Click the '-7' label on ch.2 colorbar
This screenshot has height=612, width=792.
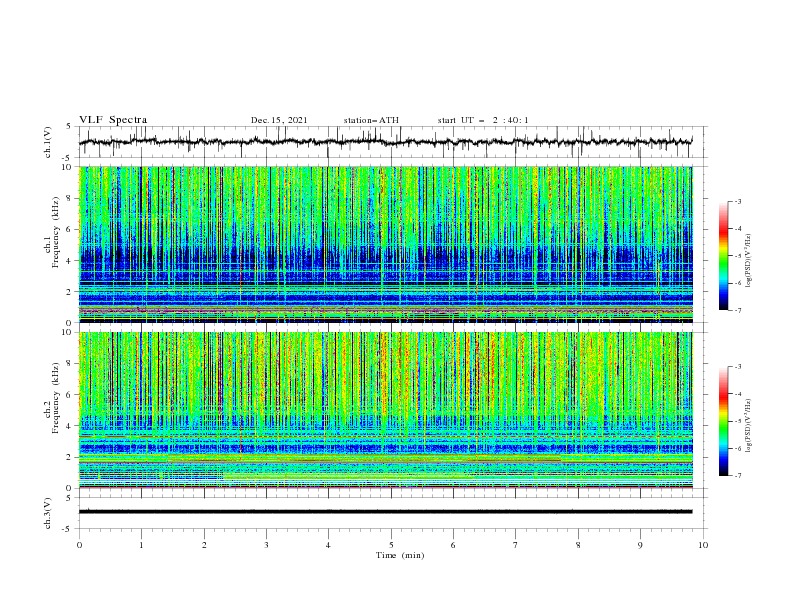737,476
